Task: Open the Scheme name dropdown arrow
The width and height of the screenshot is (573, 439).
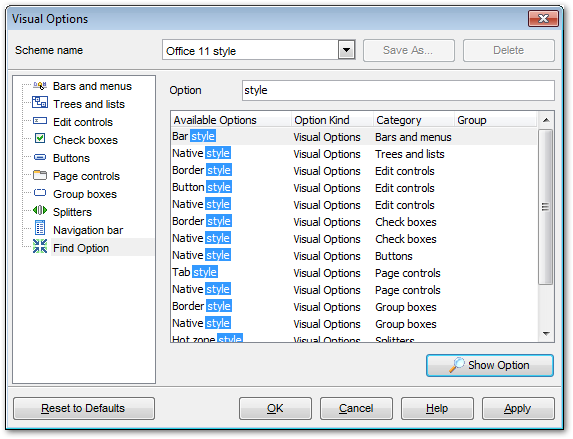Action: [x=346, y=50]
